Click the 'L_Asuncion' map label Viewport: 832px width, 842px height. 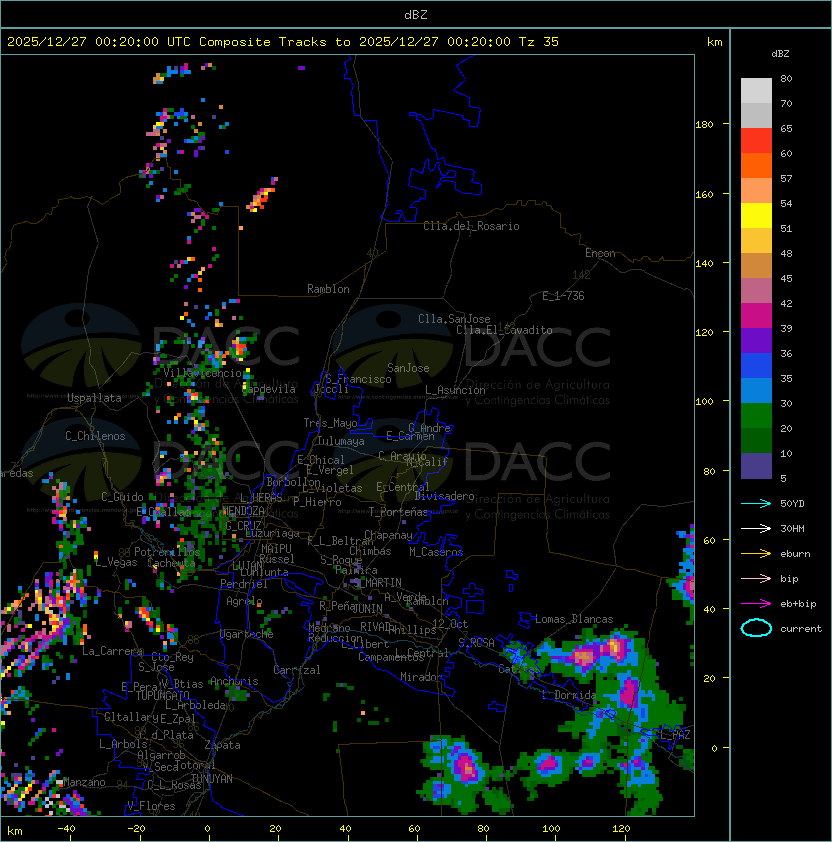click(455, 390)
